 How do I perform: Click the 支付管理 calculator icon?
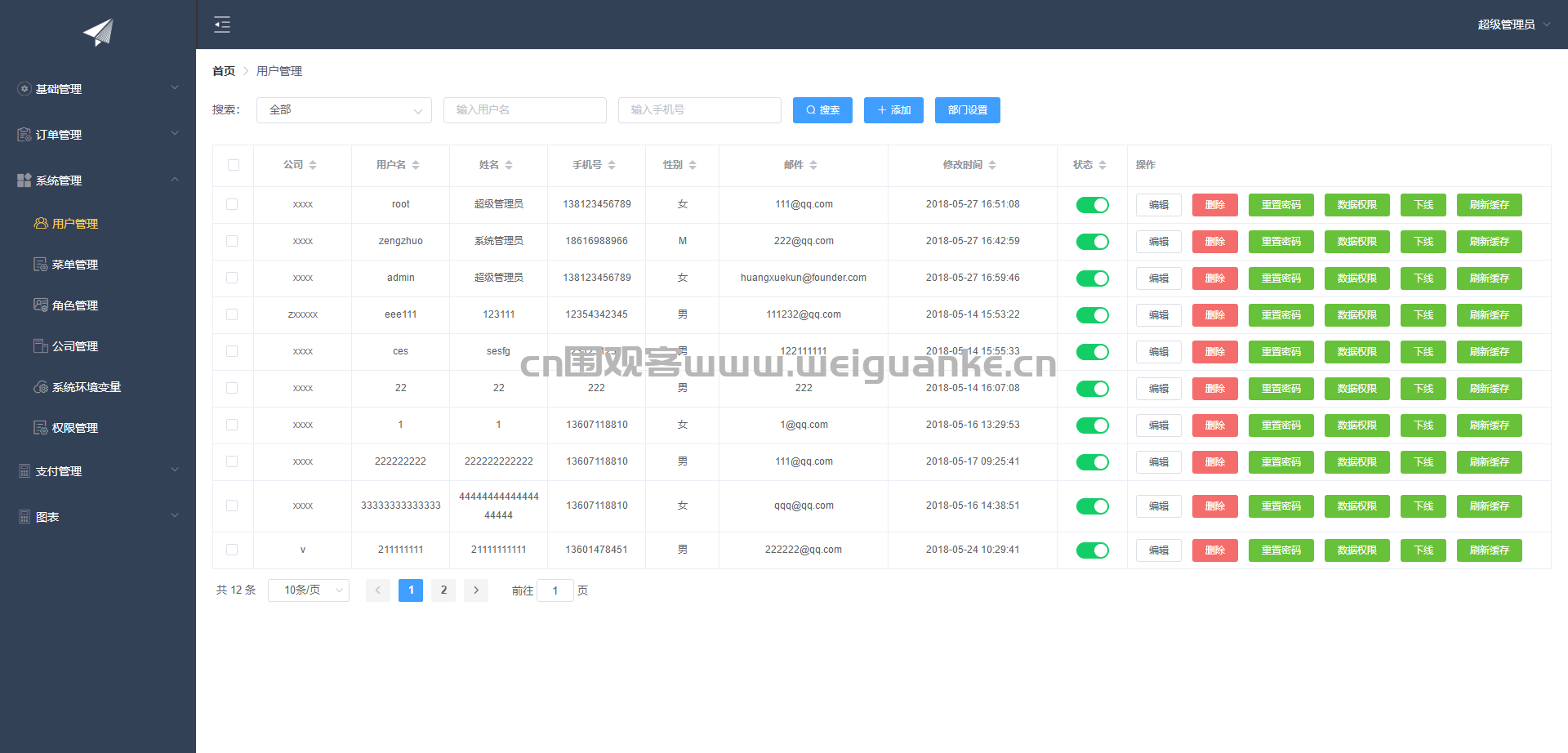[24, 470]
